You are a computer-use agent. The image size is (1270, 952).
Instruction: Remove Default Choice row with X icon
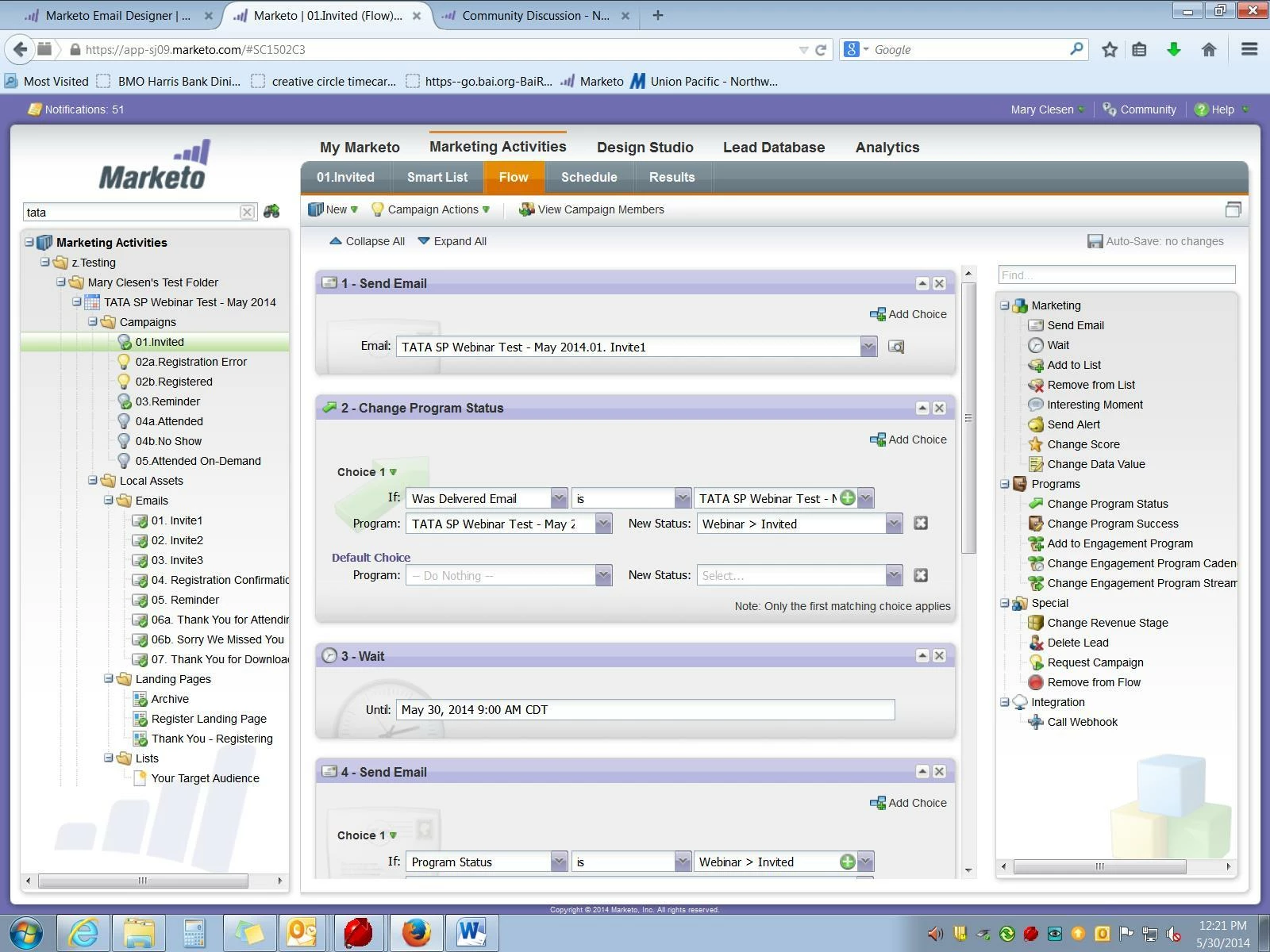pos(921,575)
